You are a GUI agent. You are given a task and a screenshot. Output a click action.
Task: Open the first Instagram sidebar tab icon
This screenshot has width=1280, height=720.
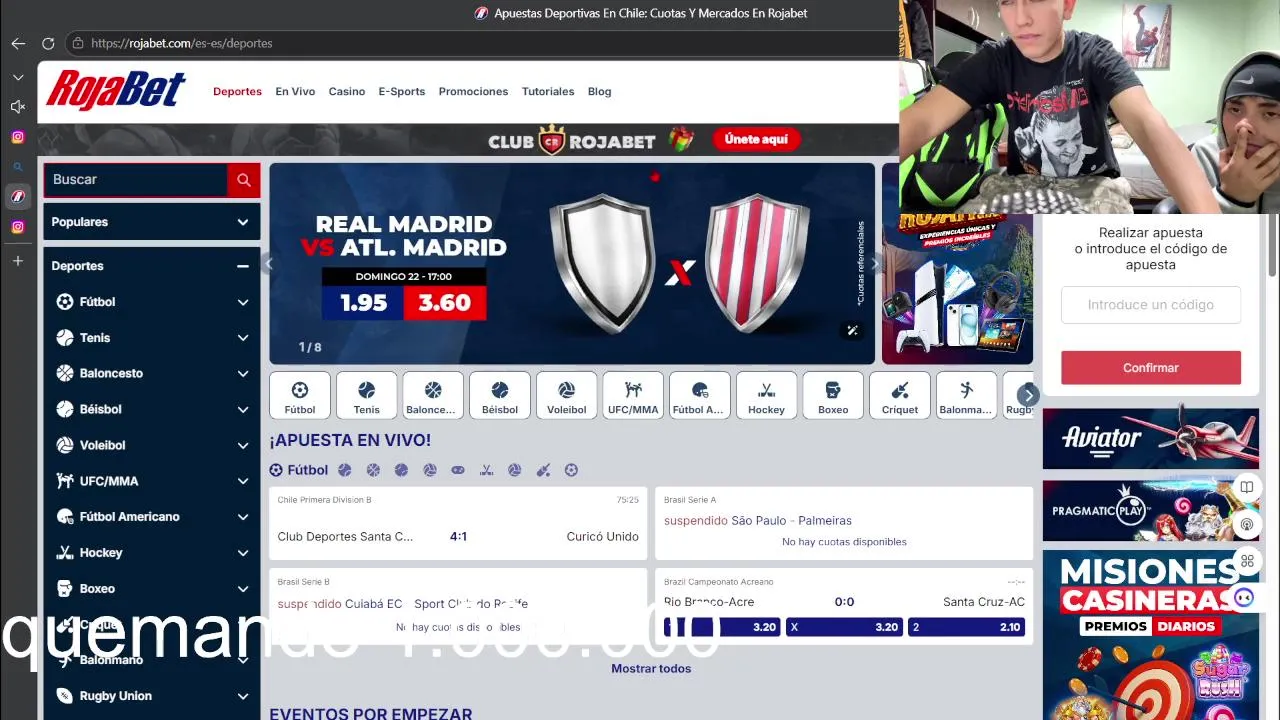tap(18, 137)
